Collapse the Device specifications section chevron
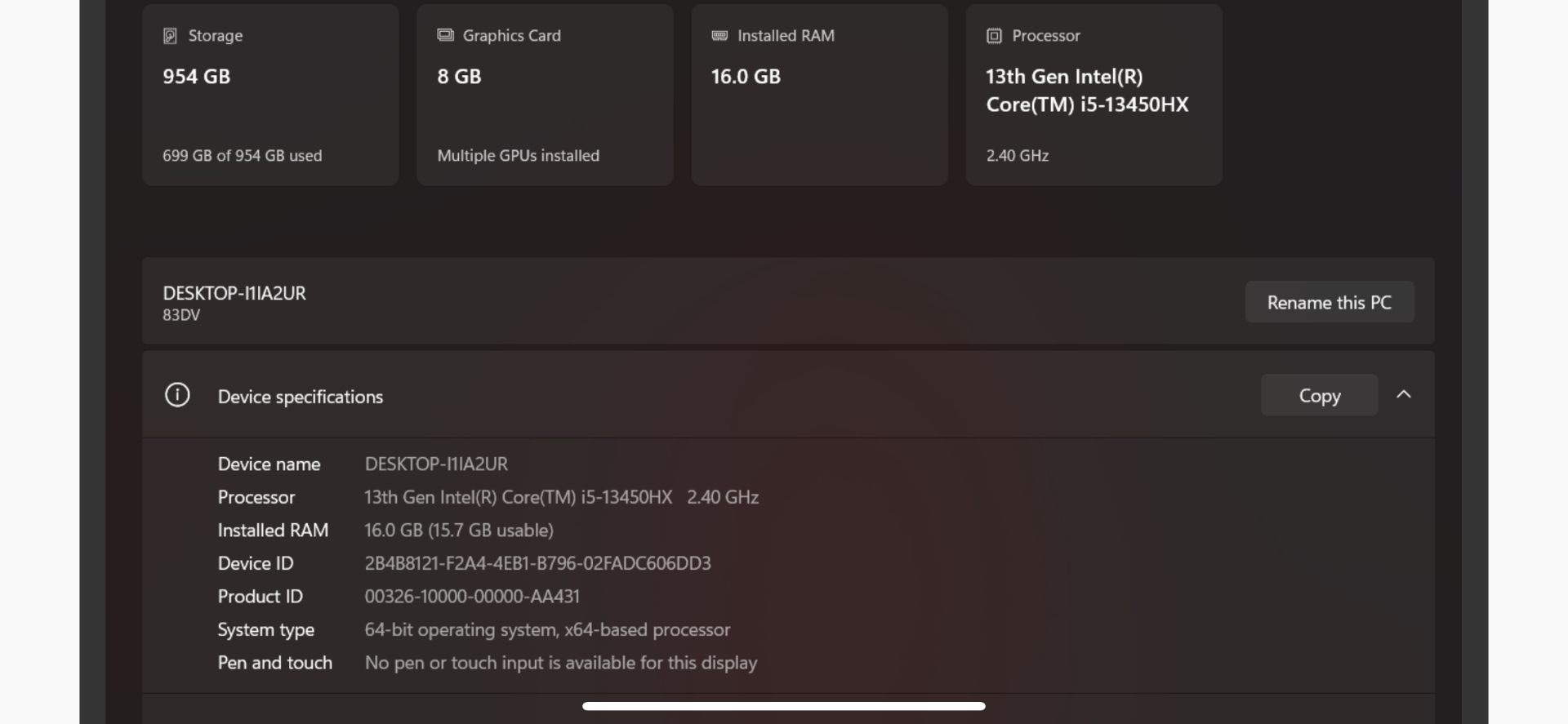Viewport: 1568px width, 724px height. click(1404, 394)
